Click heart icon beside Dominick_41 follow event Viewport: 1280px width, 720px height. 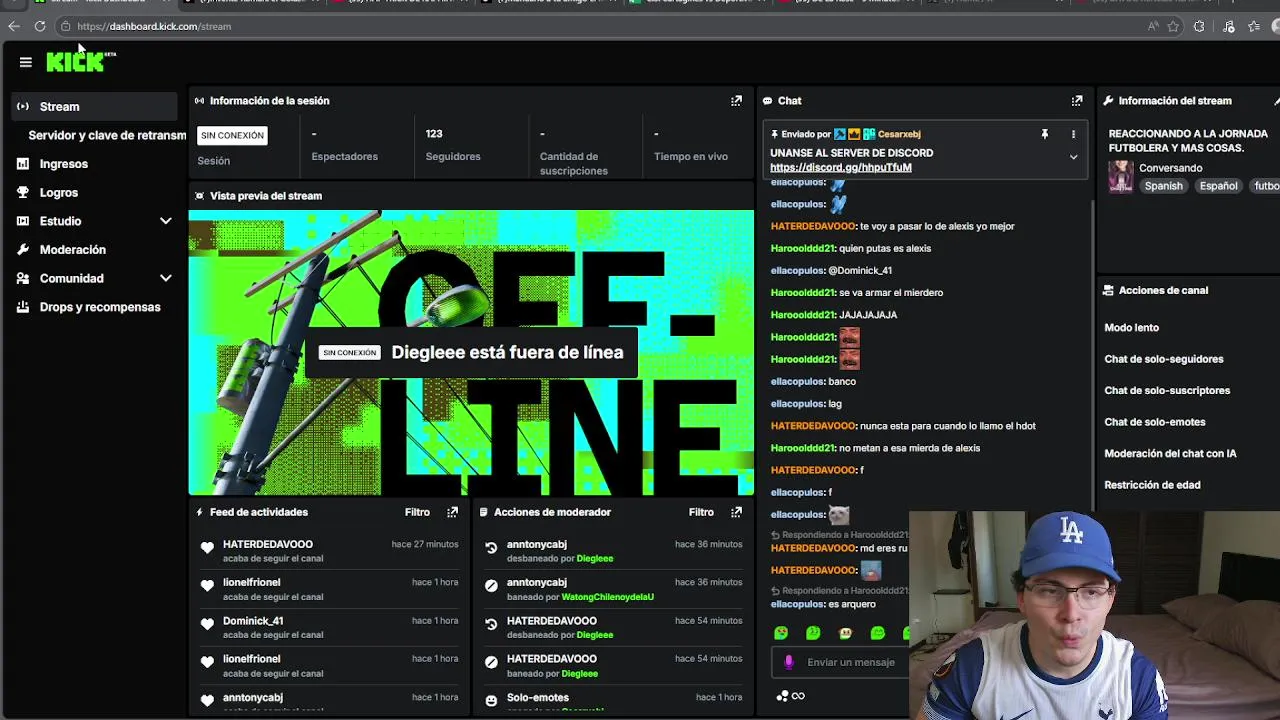tap(207, 624)
